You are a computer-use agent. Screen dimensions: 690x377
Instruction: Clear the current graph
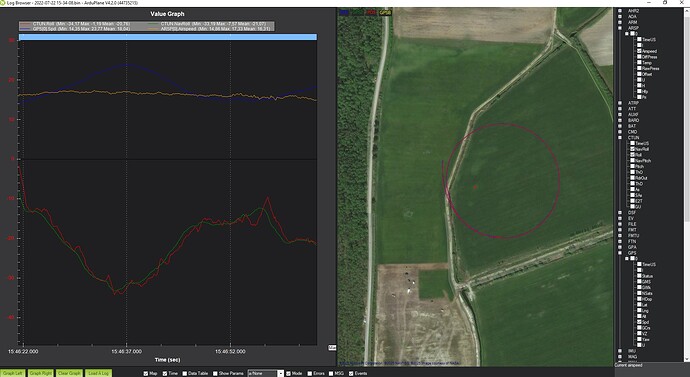click(x=69, y=373)
